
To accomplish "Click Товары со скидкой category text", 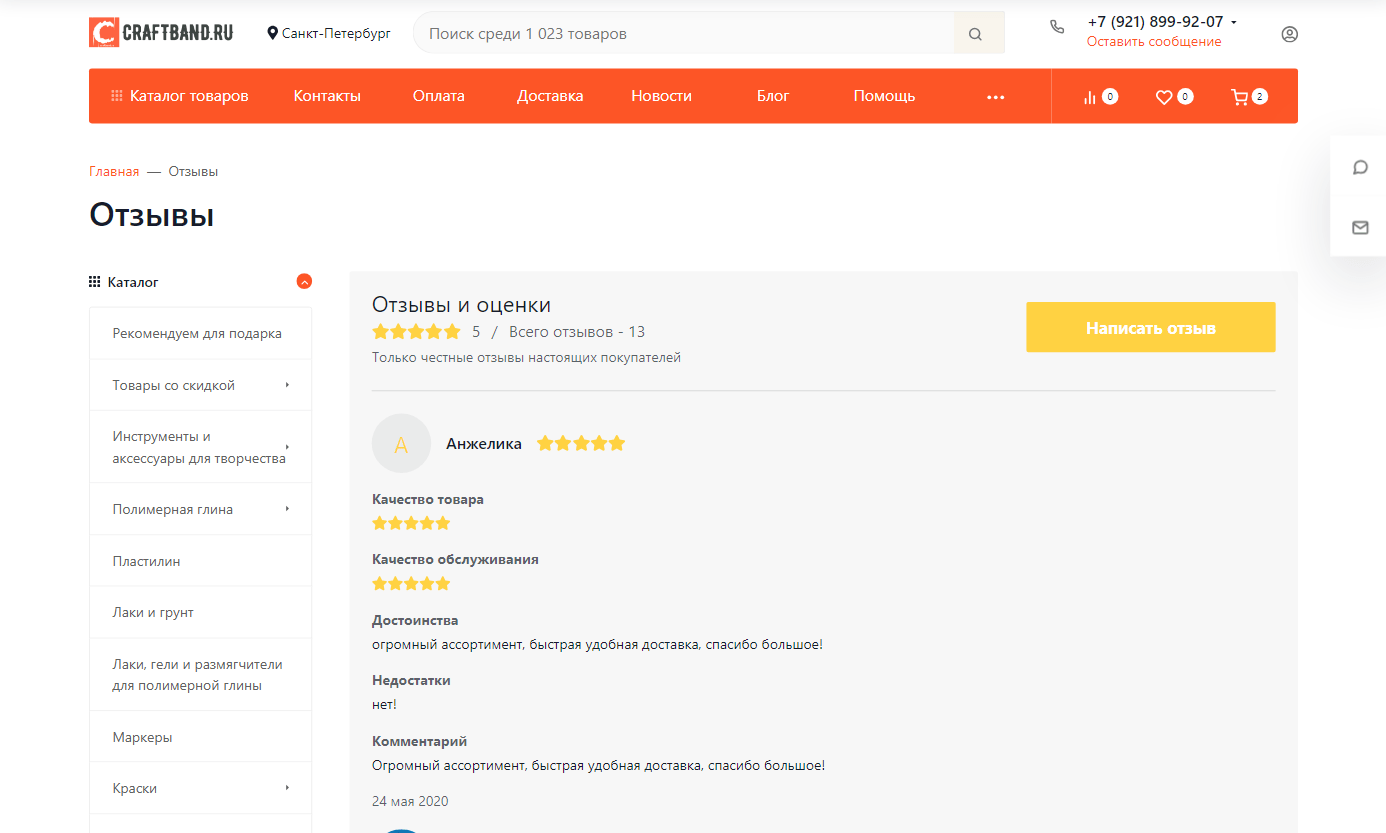I will pos(174,385).
